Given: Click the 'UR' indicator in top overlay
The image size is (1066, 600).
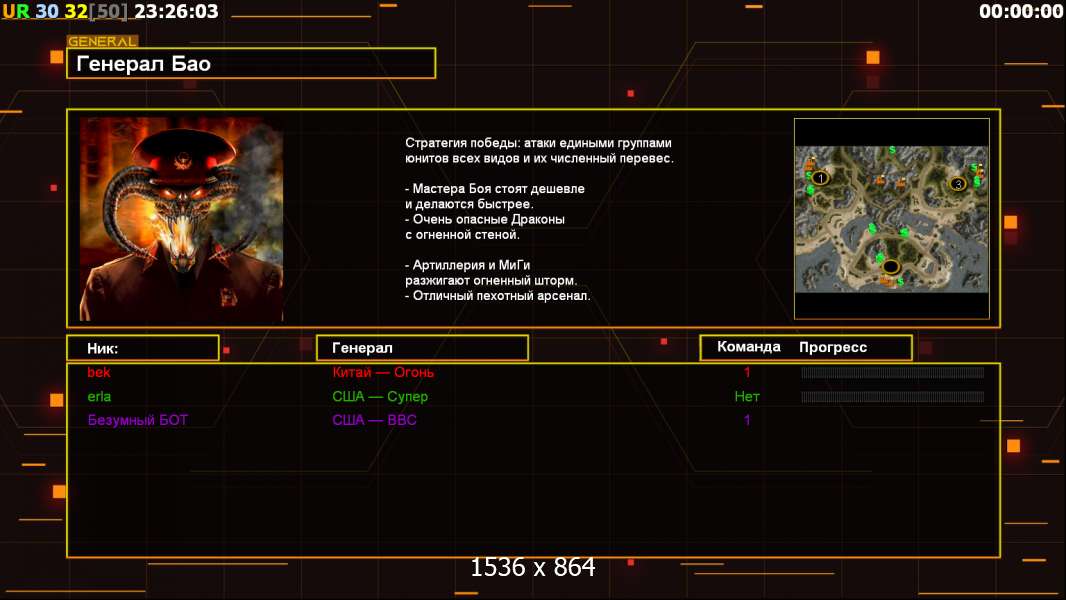Looking at the screenshot, I should 16,12.
